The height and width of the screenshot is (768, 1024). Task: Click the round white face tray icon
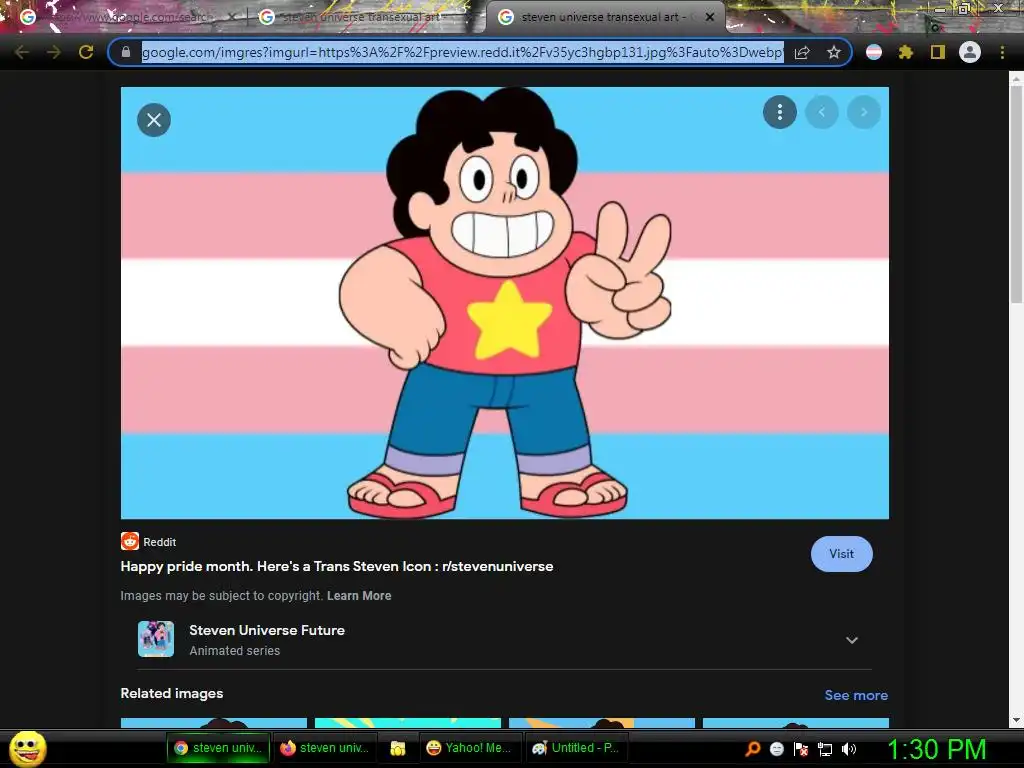pyautogui.click(x=777, y=749)
